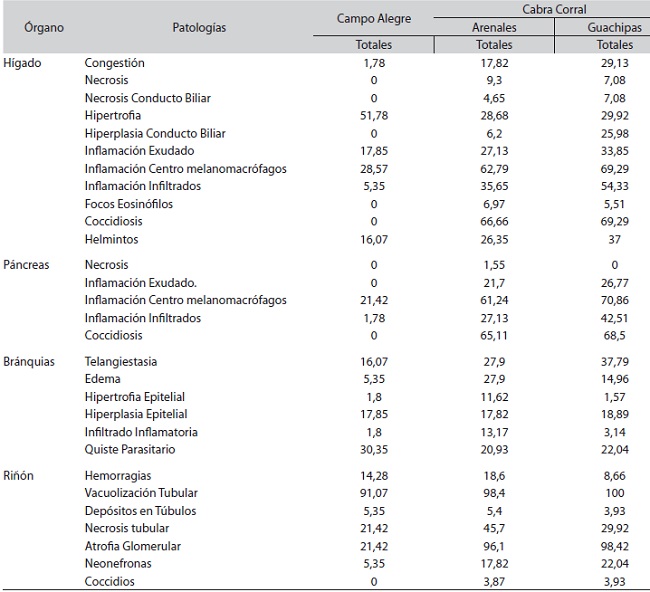
Task: Click 'Helmintos' in the liver section
Action: [x=111, y=239]
